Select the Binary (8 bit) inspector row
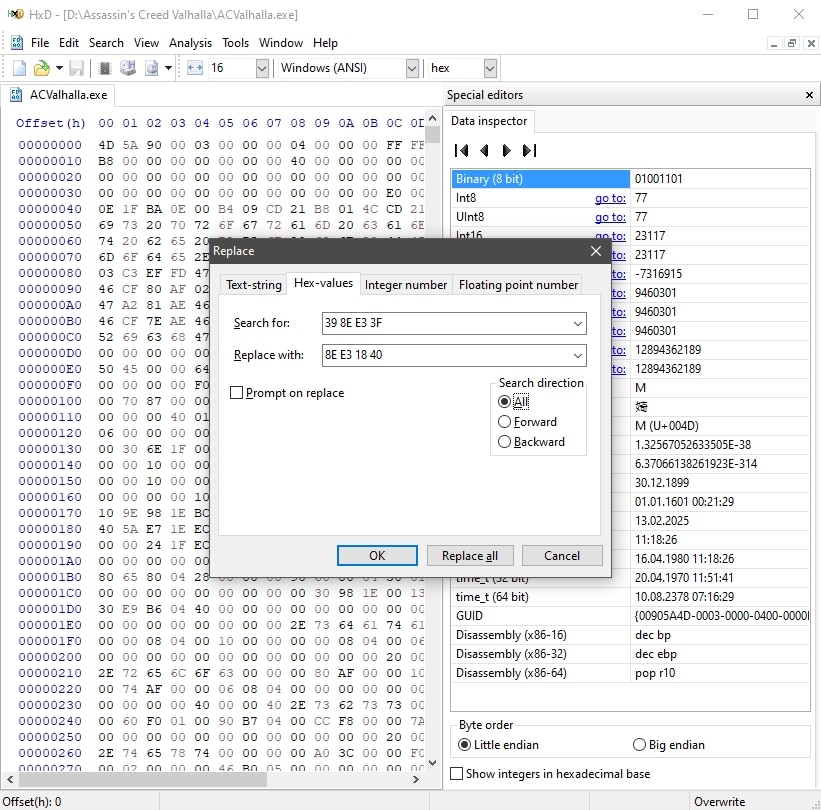This screenshot has width=821, height=810. pyautogui.click(x=630, y=179)
